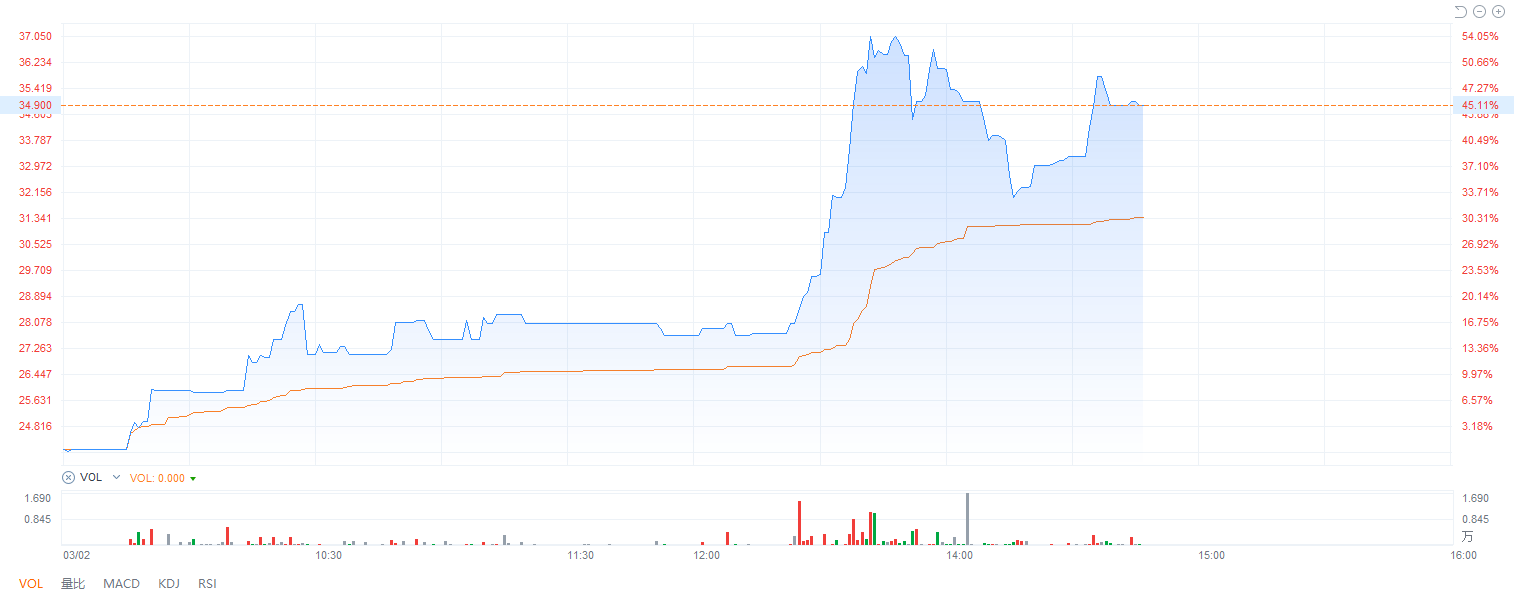Viewport: 1514px width, 602px height.
Task: Click the 16:00 closing time label
Action: pos(1462,555)
